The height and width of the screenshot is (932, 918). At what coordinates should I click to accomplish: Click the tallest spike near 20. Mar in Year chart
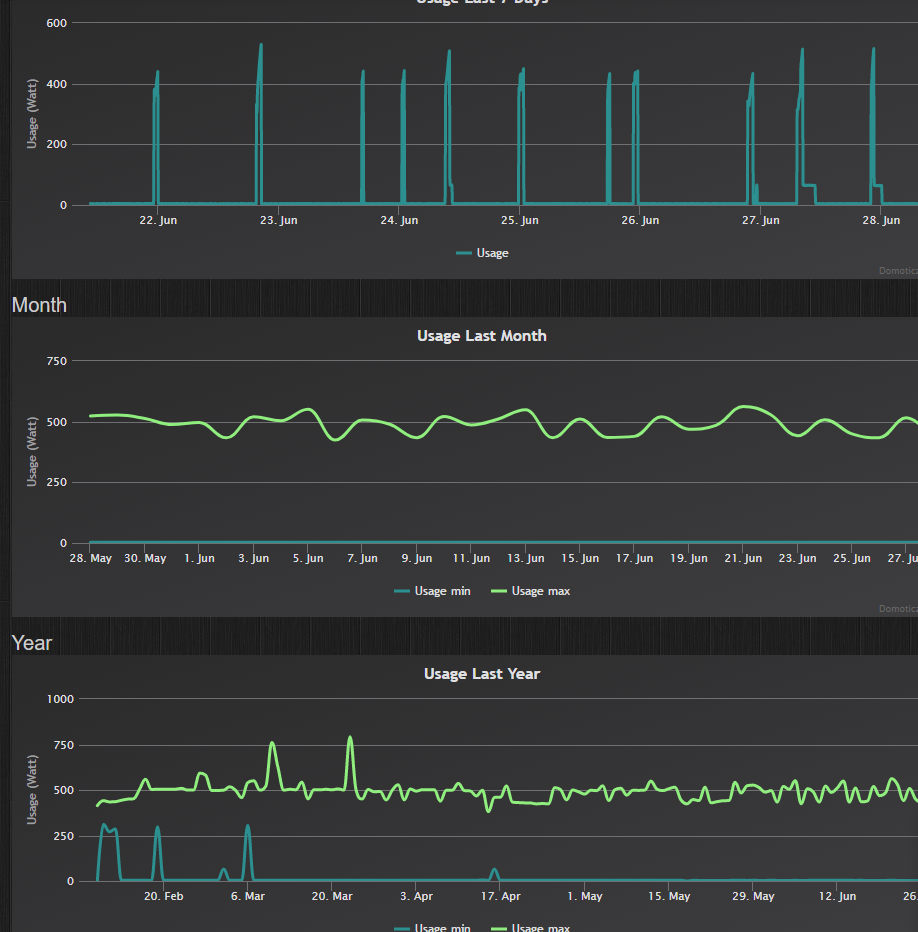350,739
